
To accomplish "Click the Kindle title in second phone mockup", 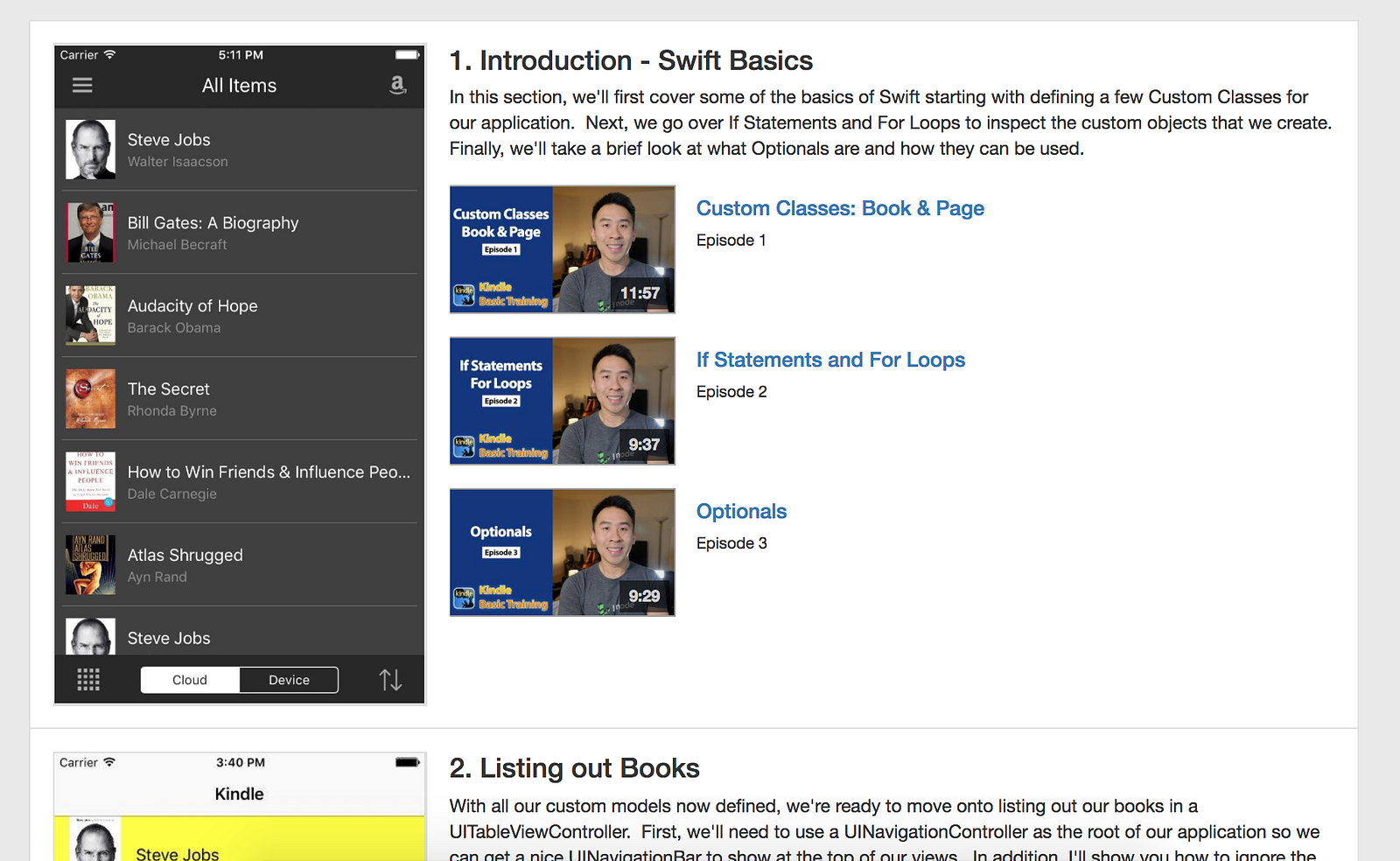I will click(239, 794).
